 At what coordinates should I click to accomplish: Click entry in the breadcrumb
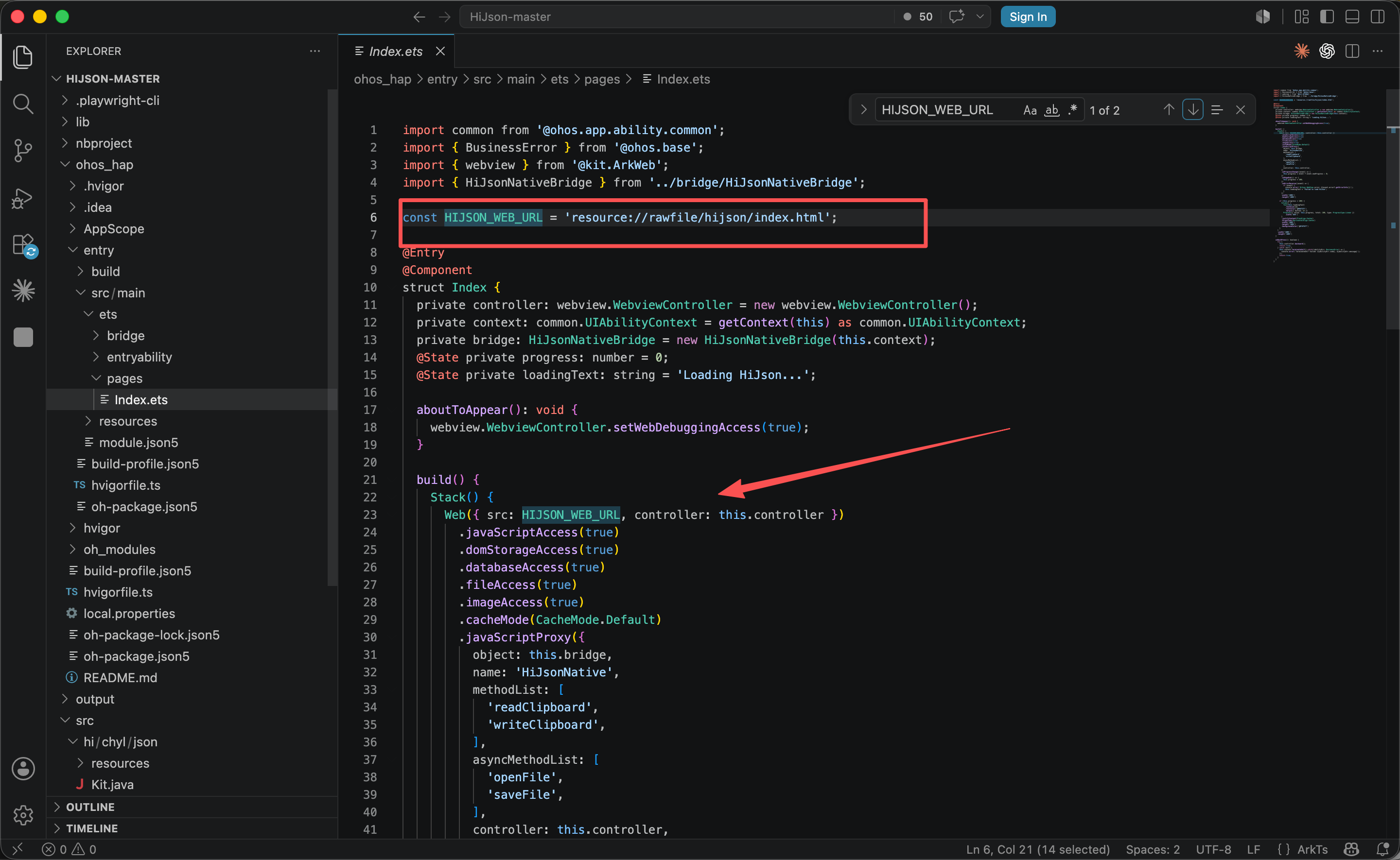tap(442, 80)
